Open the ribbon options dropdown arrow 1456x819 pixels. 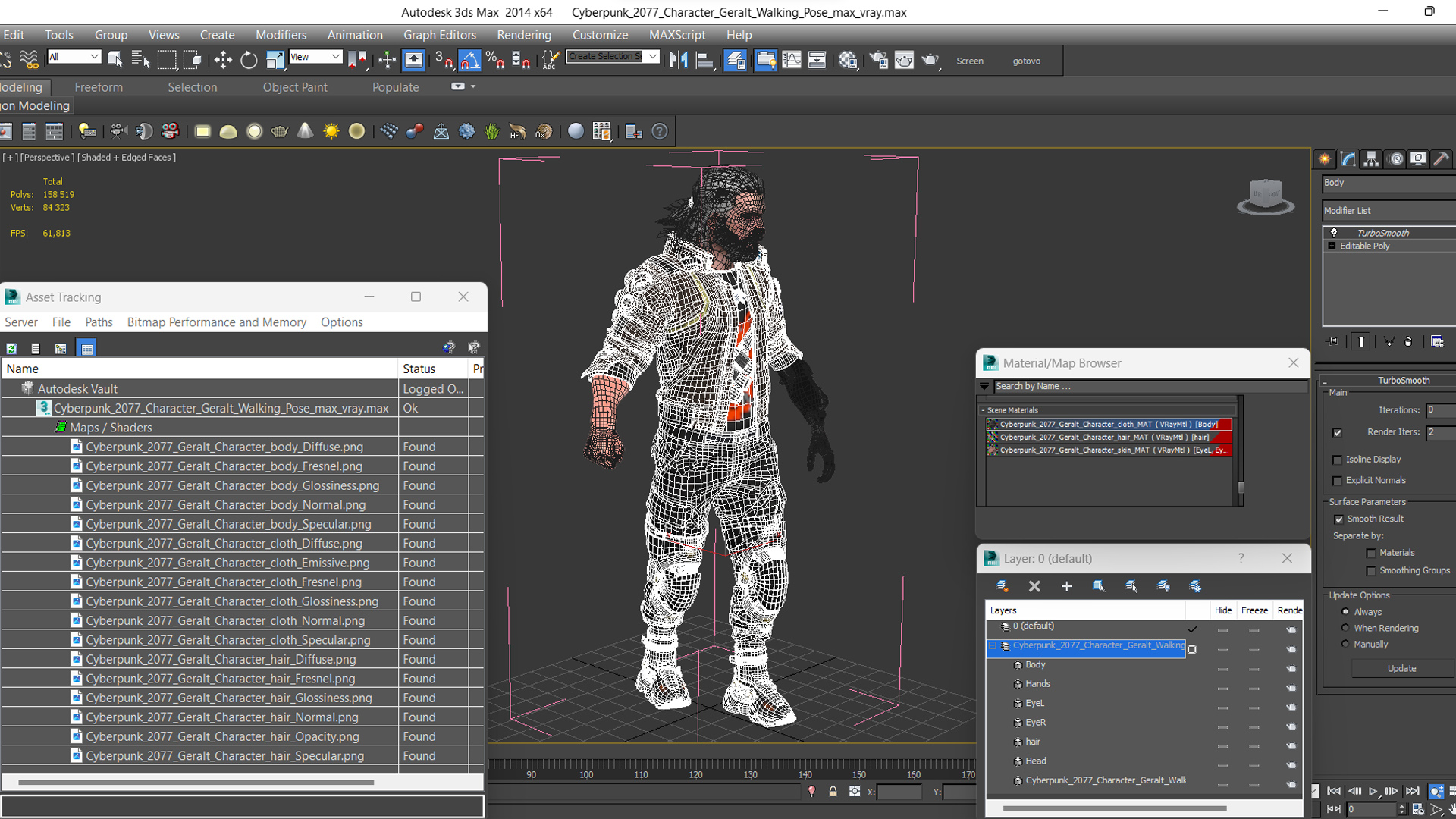click(473, 86)
